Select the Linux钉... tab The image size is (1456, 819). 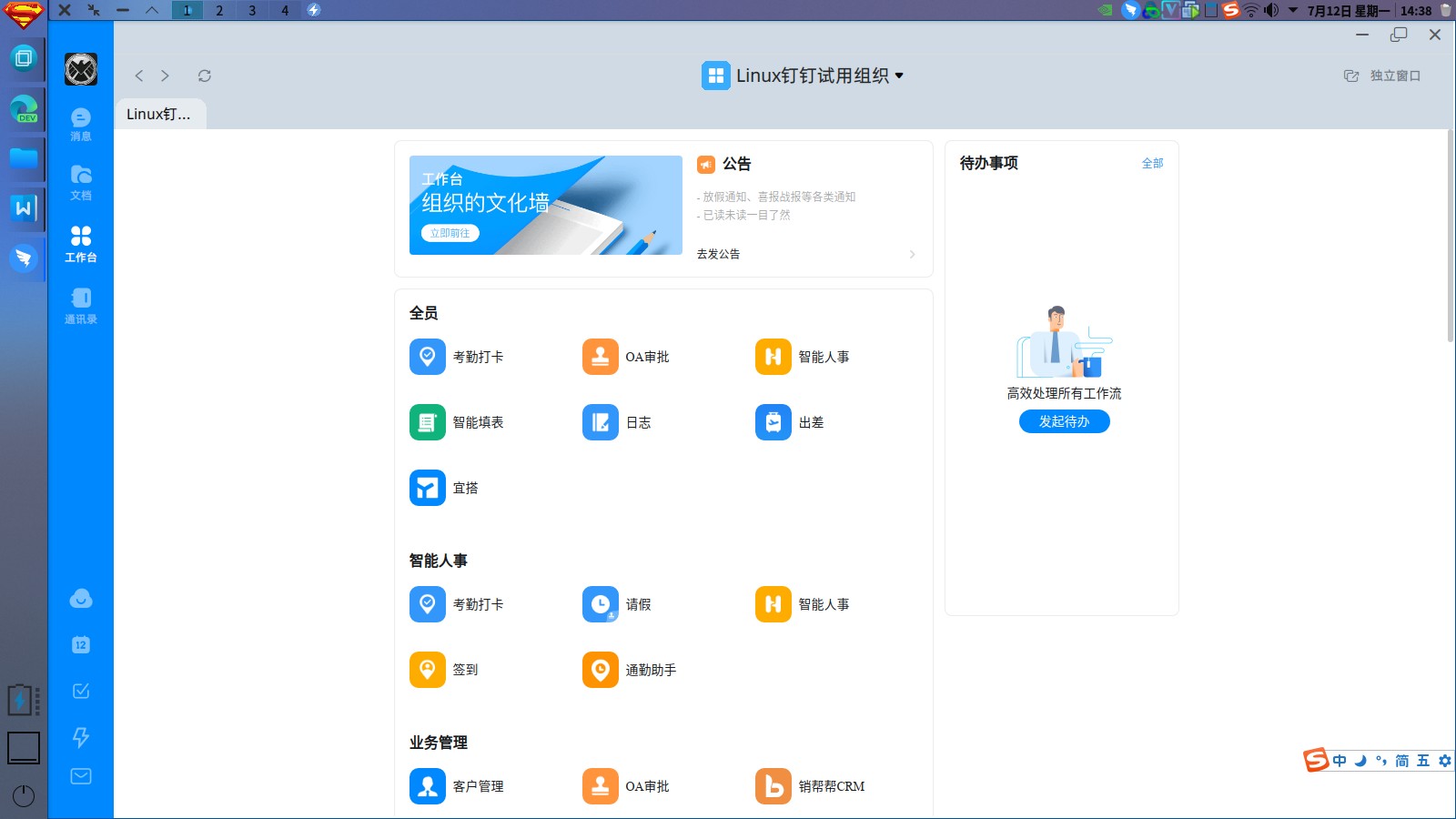(159, 114)
